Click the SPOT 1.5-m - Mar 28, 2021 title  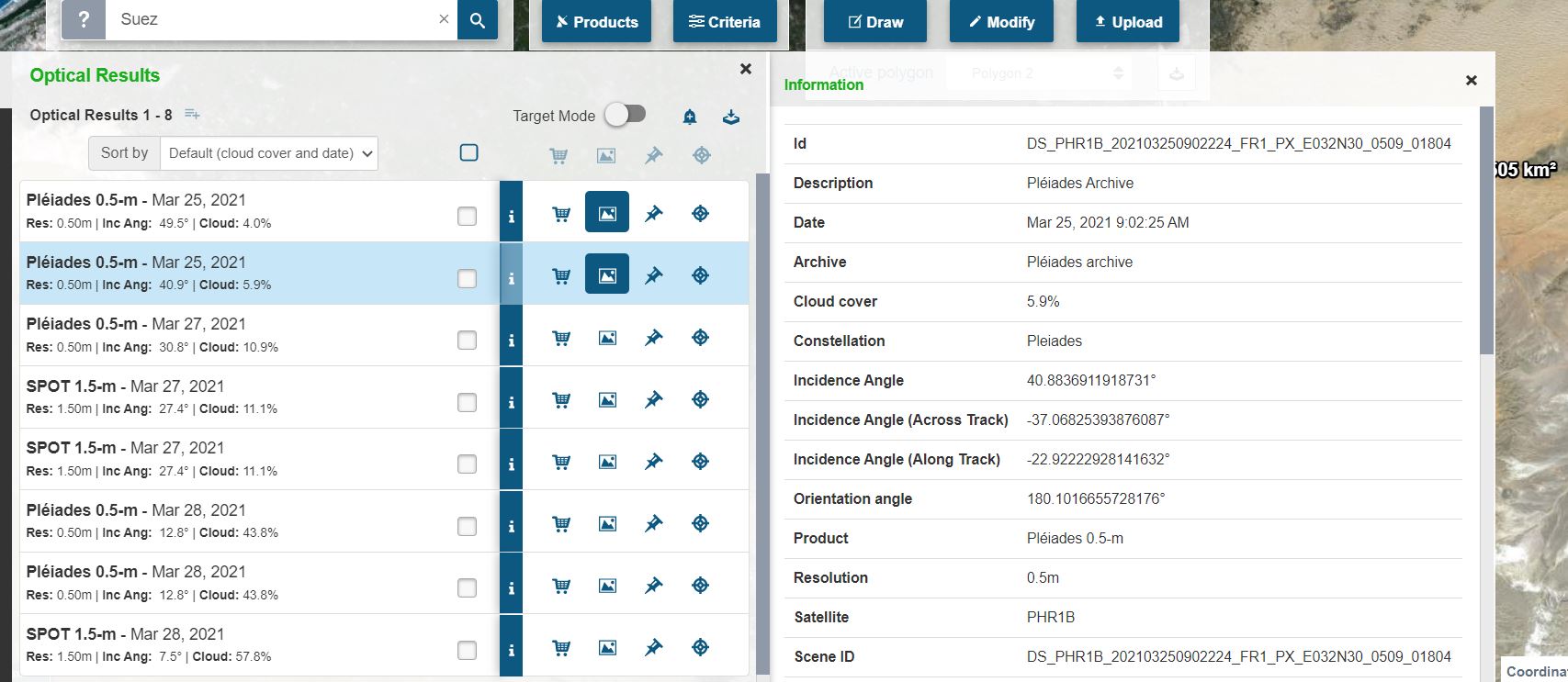click(125, 634)
